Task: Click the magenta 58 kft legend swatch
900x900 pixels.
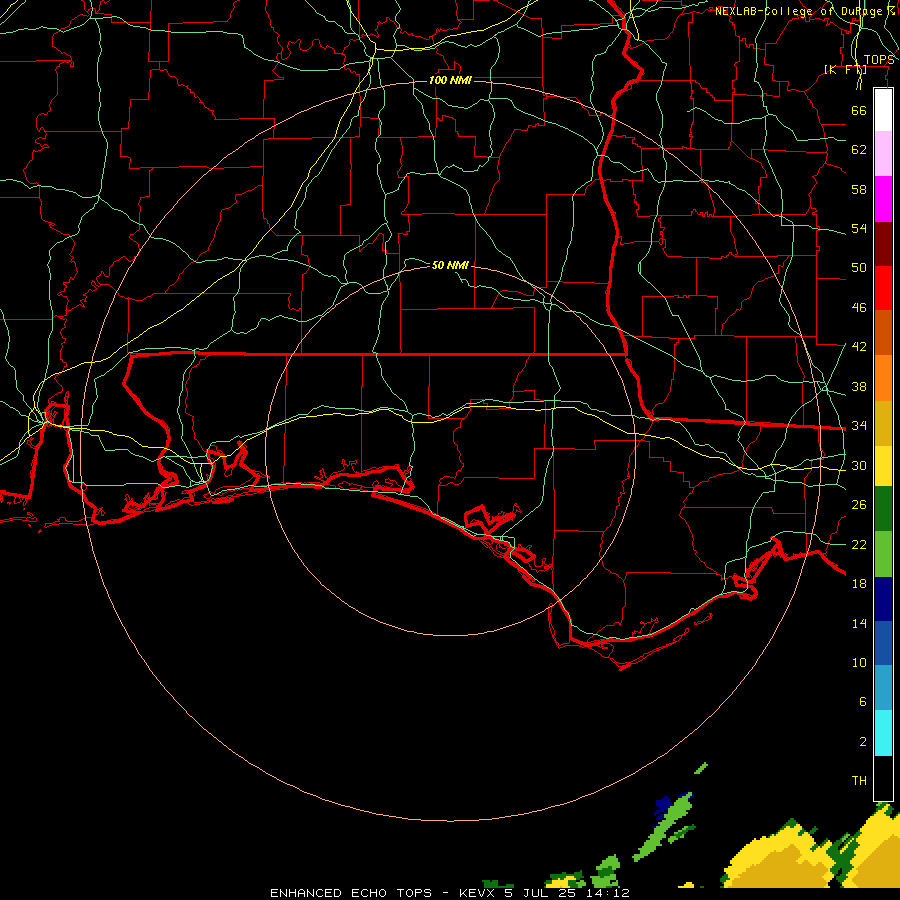Action: [883, 199]
